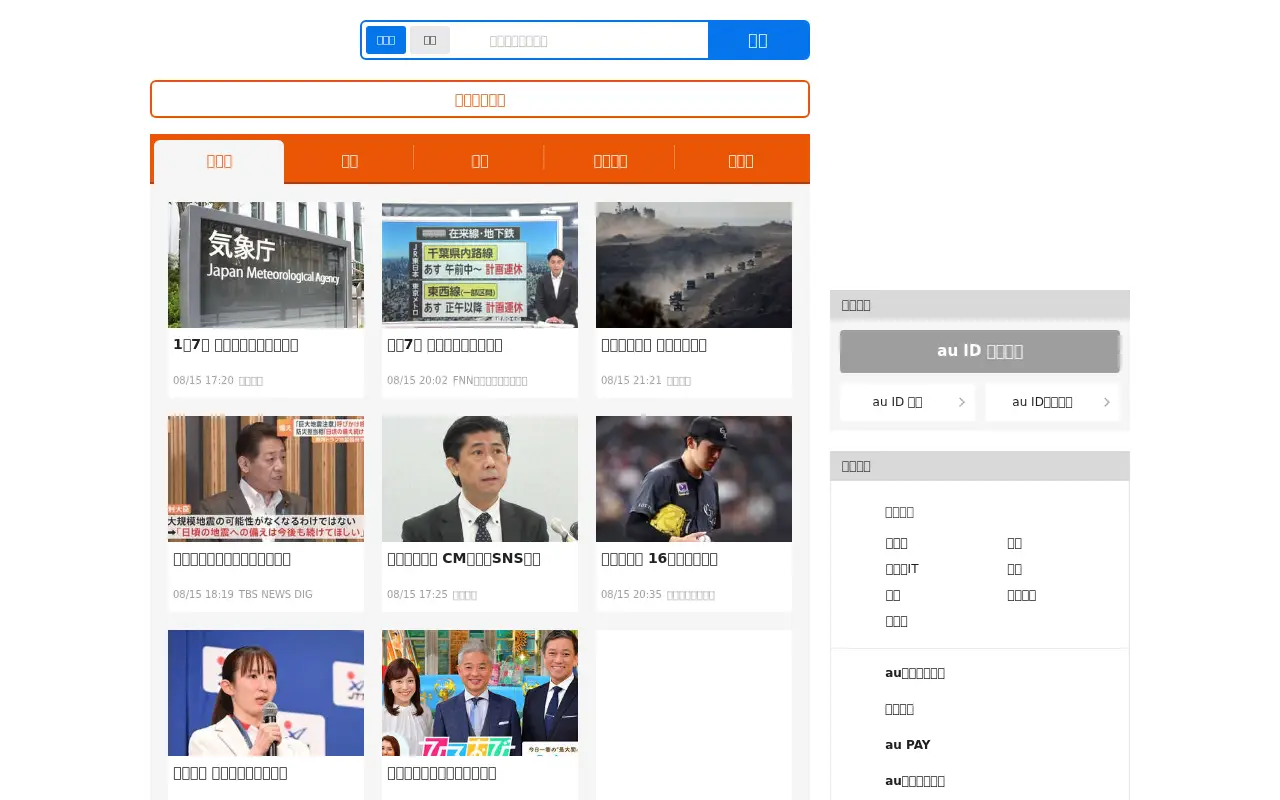The height and width of the screenshot is (800, 1280).
Task: Select the blue highlighted mode toggle in the search box
Action: pyautogui.click(x=386, y=40)
